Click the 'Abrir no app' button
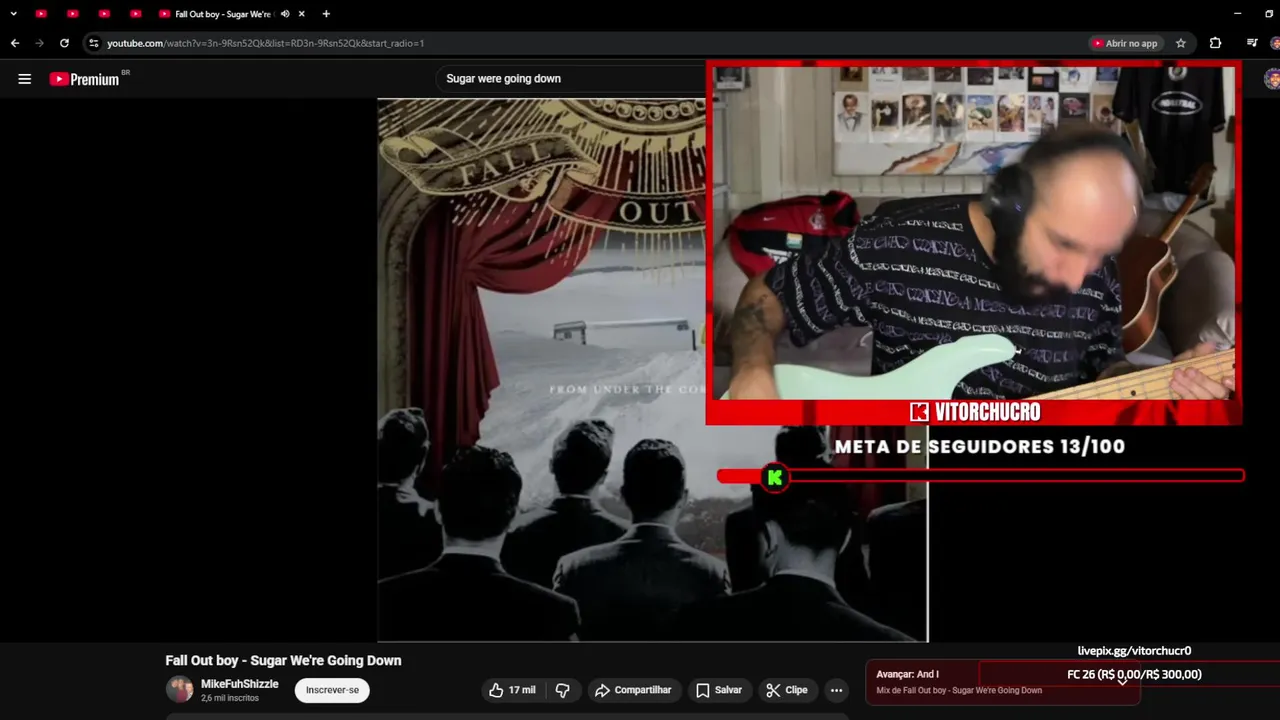This screenshot has height=720, width=1280. (x=1126, y=43)
